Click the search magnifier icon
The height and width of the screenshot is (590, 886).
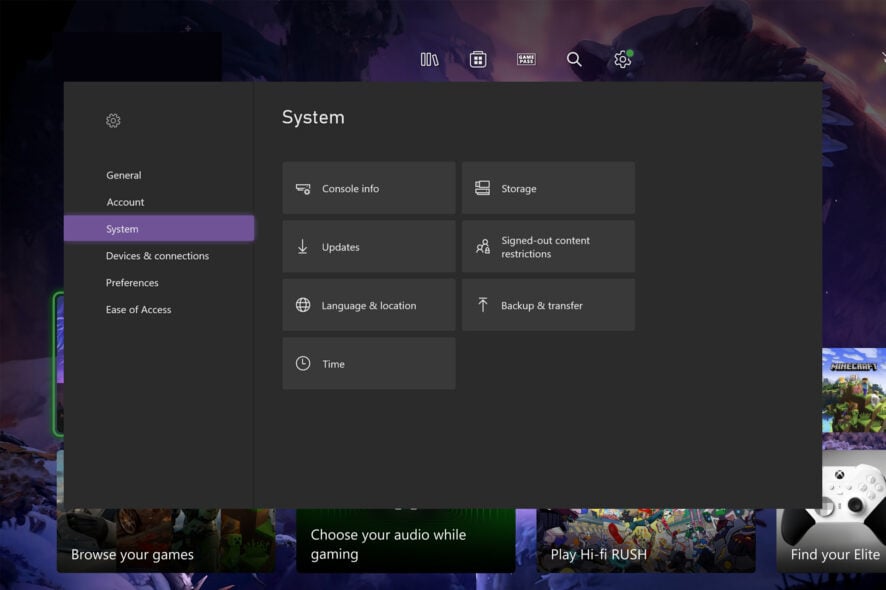click(574, 59)
